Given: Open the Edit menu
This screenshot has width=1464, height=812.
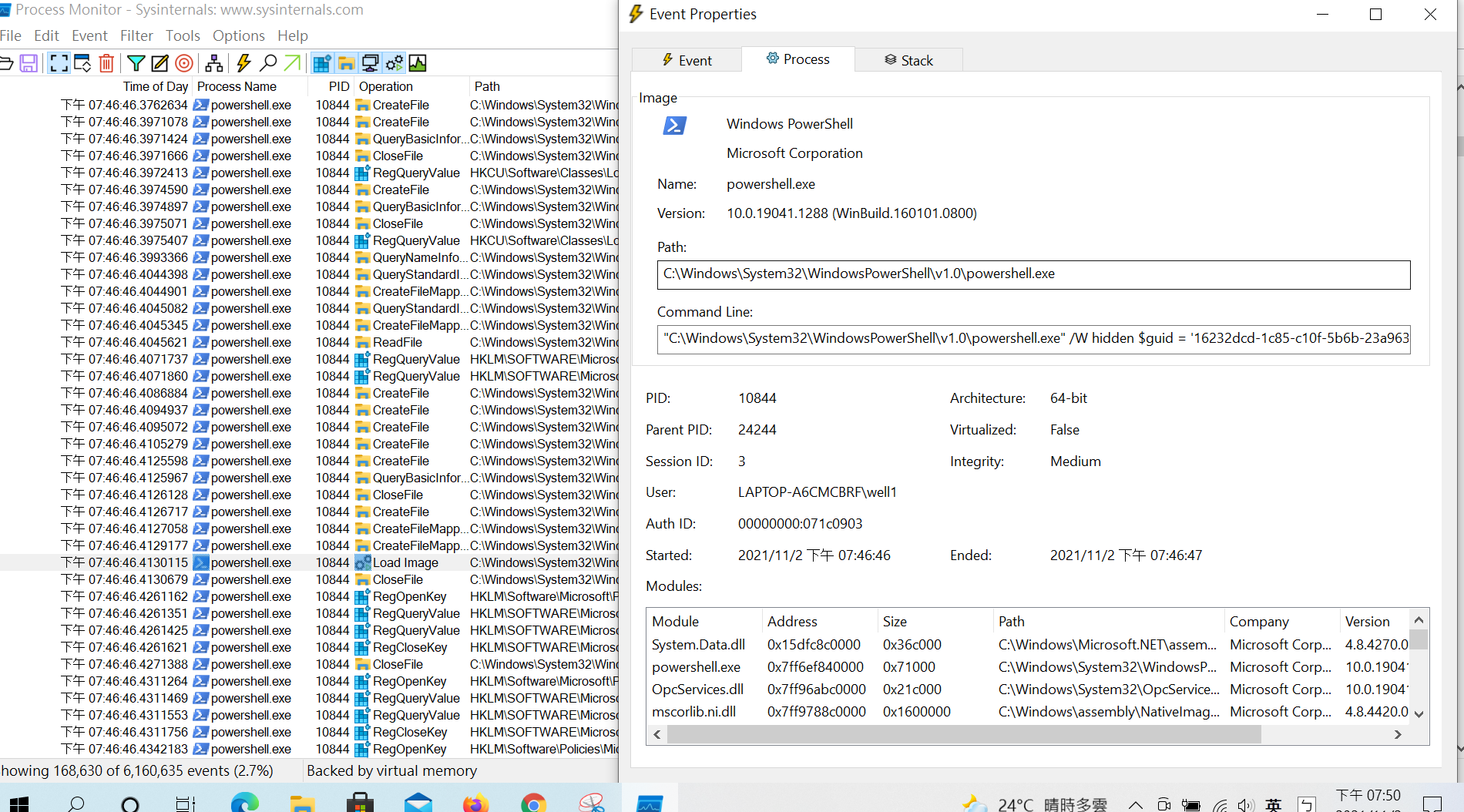Looking at the screenshot, I should (46, 35).
